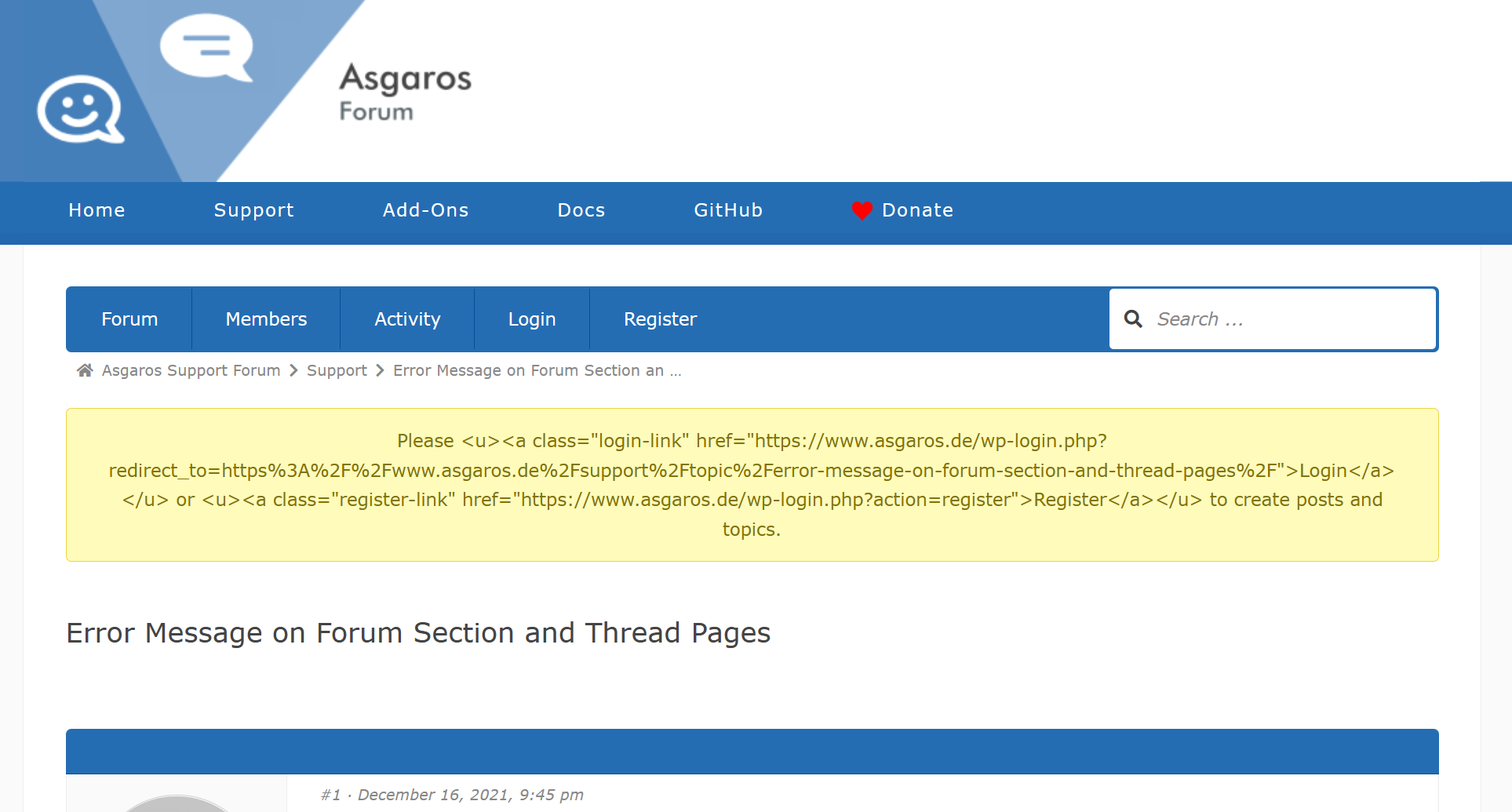Click Register in the forum bar
Viewport: 1512px width, 812px height.
click(660, 319)
